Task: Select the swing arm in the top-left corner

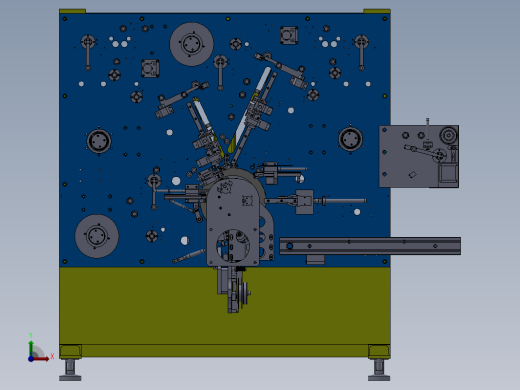Action: [x=88, y=52]
